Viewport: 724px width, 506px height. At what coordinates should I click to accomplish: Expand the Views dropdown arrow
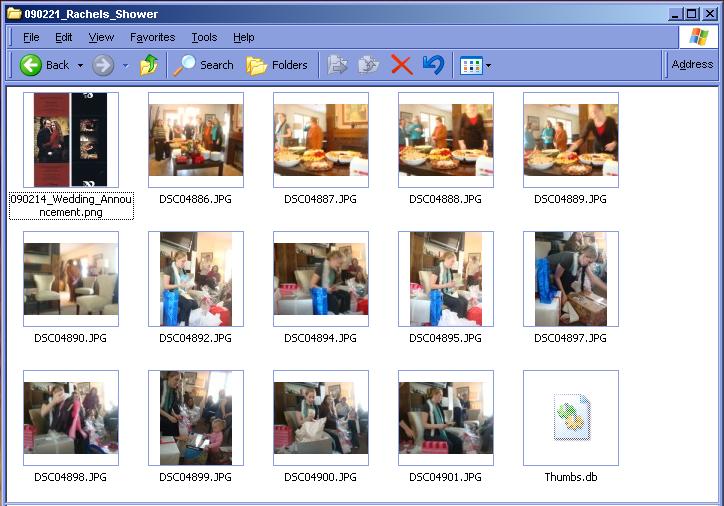point(488,66)
